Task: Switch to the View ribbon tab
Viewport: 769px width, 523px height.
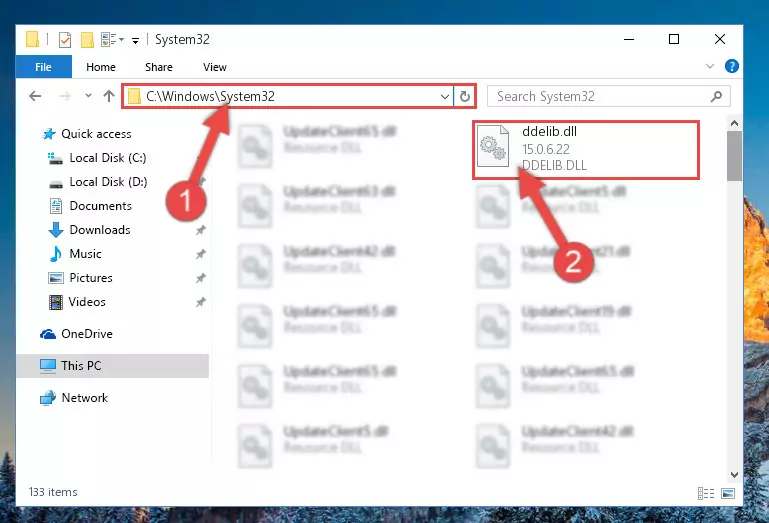Action: click(215, 67)
